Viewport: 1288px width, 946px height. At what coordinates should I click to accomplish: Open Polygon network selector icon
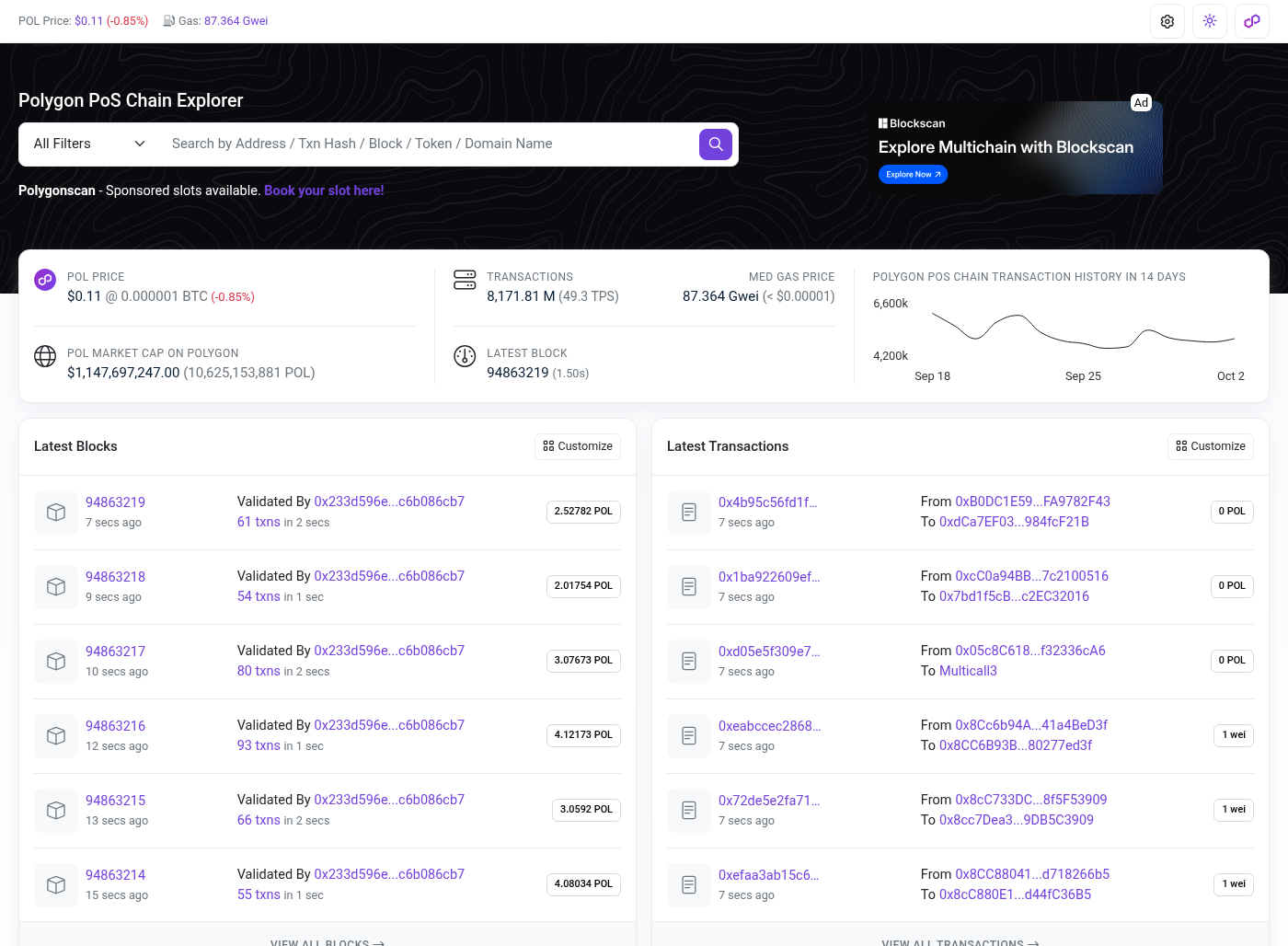click(x=1252, y=21)
